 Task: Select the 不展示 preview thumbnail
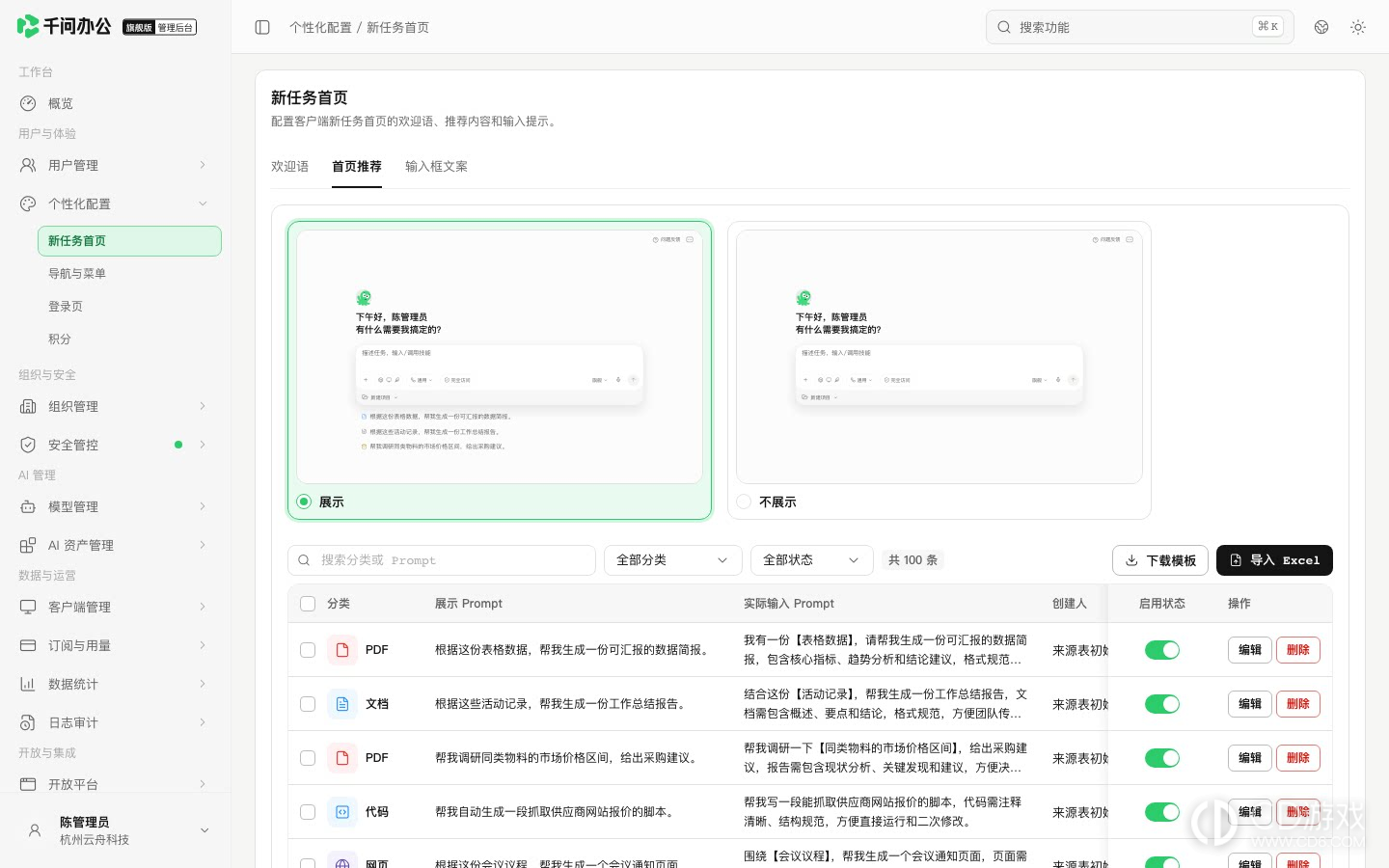pyautogui.click(x=940, y=357)
